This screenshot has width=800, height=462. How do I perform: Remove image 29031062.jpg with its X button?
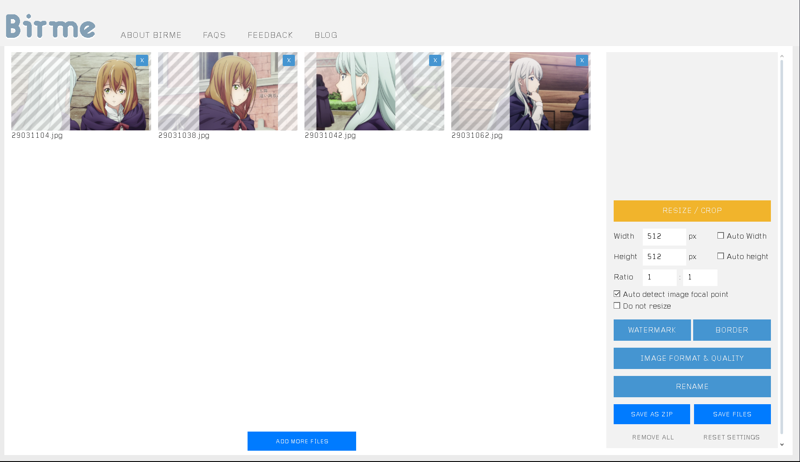coord(582,60)
